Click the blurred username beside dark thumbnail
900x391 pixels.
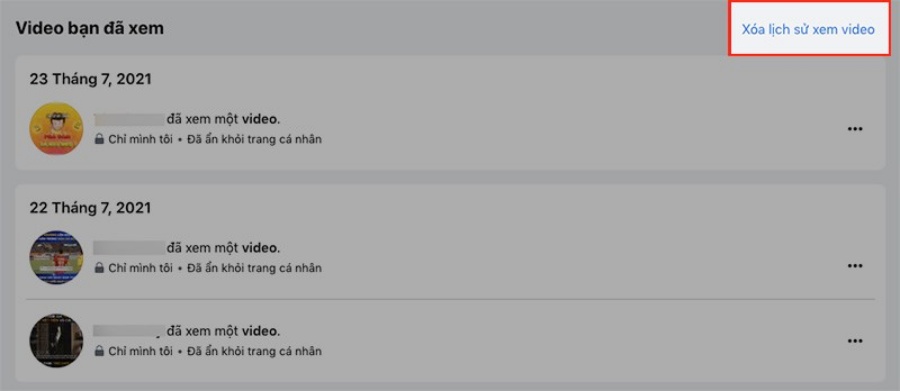129,331
